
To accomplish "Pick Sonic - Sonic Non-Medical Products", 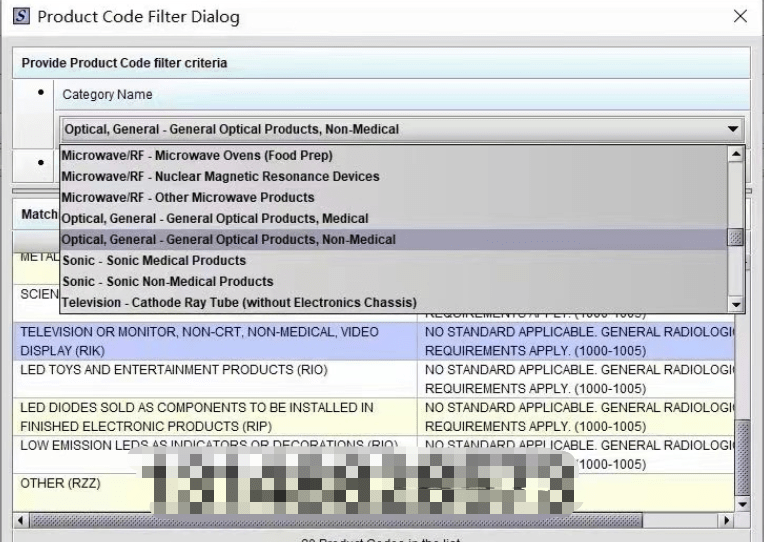I will [394, 281].
